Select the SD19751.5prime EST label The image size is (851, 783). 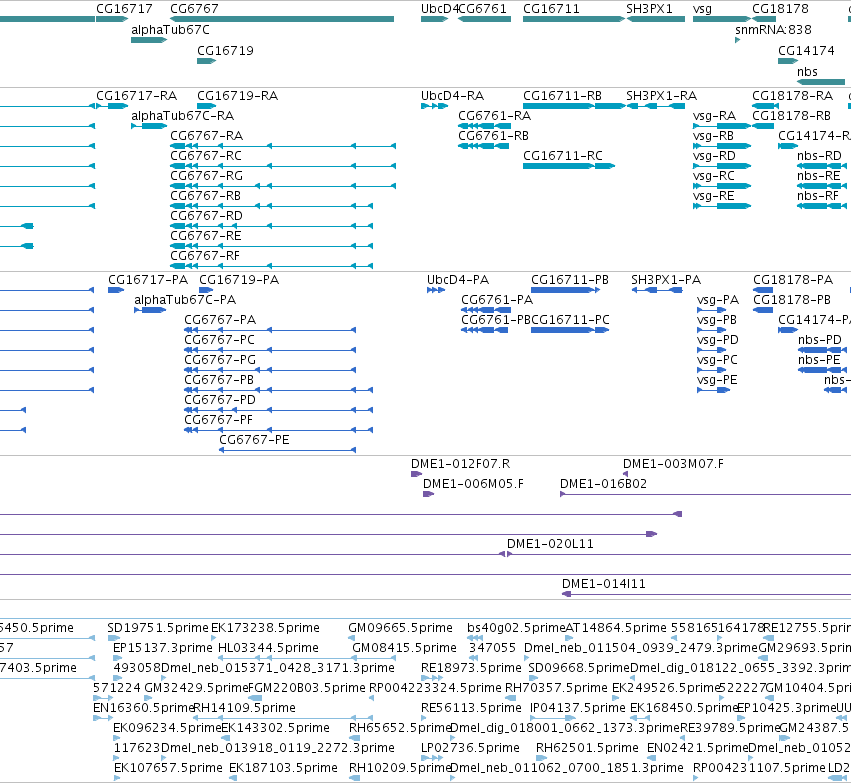click(x=158, y=628)
